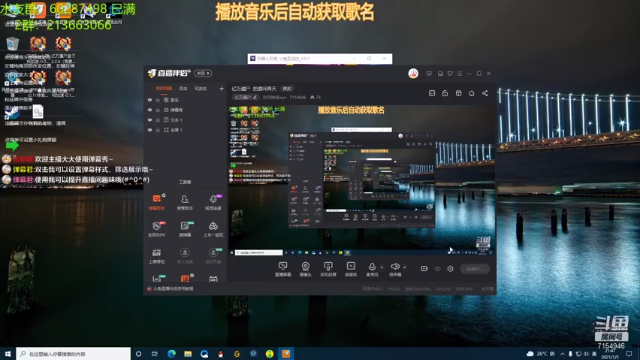This screenshot has height=360, width=640.
Task: Click the list panel icon above the preview
Action: coord(432,93)
